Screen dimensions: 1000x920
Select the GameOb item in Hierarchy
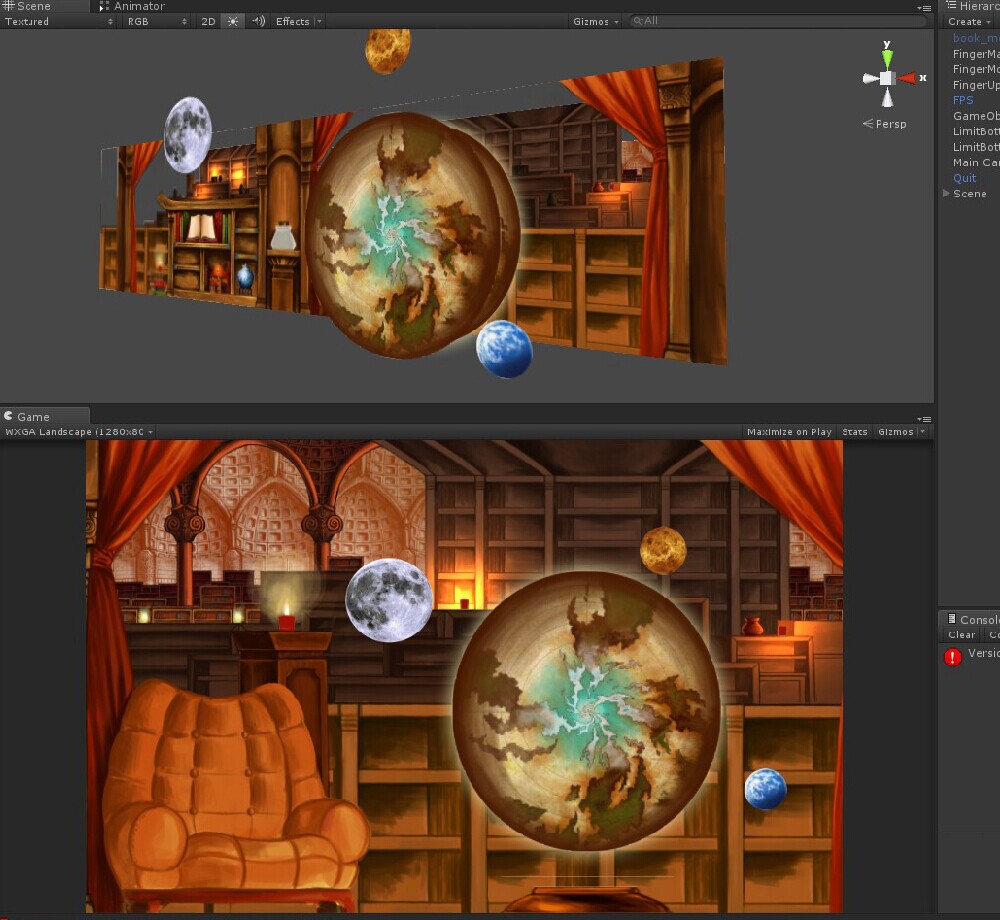pyautogui.click(x=976, y=116)
